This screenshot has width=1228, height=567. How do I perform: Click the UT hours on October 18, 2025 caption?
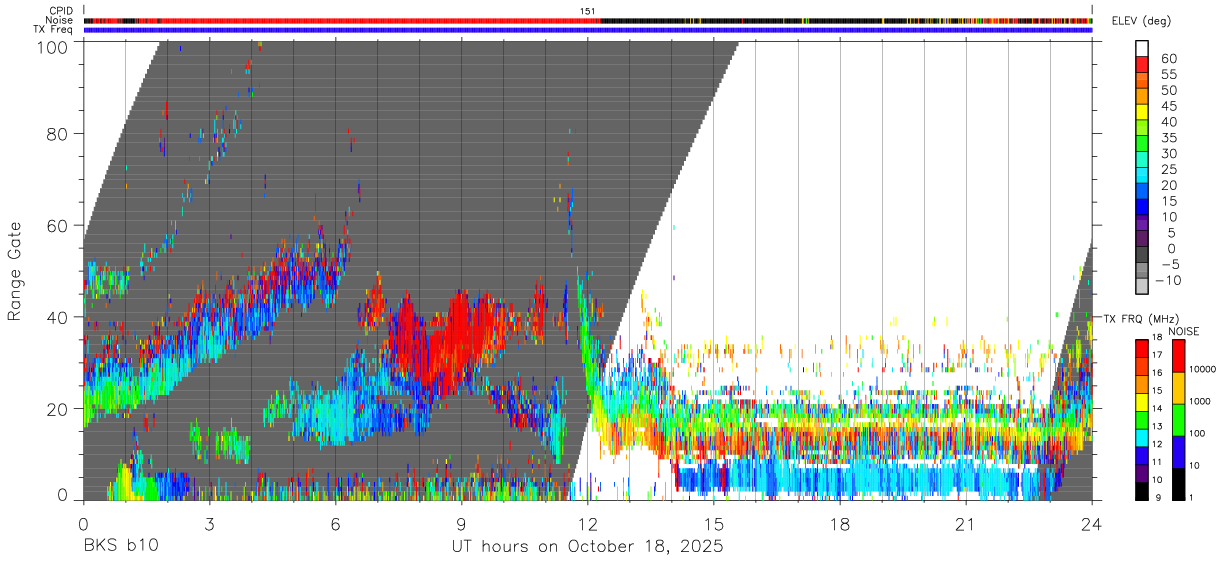pos(587,547)
